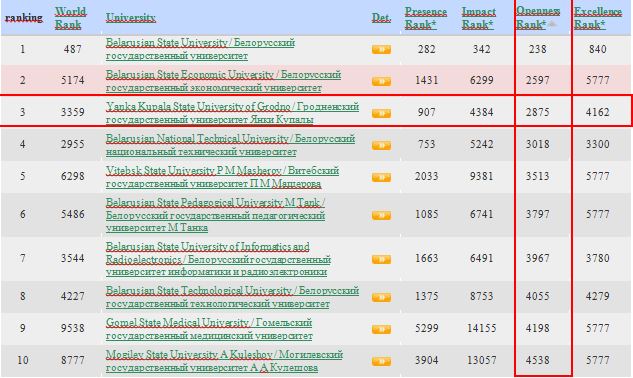Viewport: 633px width, 378px height.
Task: Click detail icon for Gomel State Medical University
Action: (381, 329)
